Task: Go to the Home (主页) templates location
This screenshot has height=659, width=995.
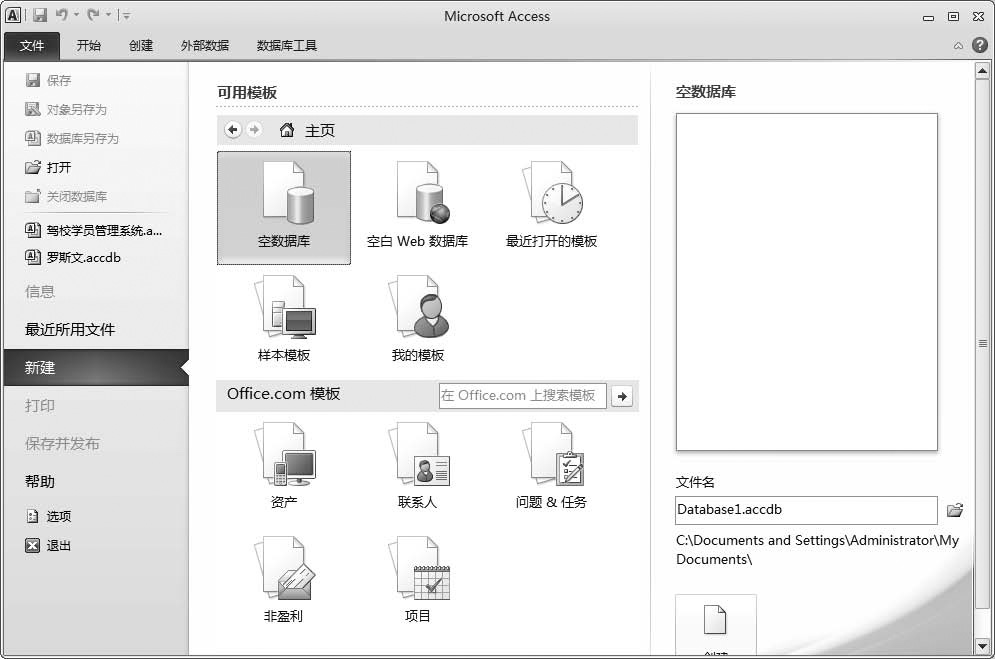Action: [307, 131]
